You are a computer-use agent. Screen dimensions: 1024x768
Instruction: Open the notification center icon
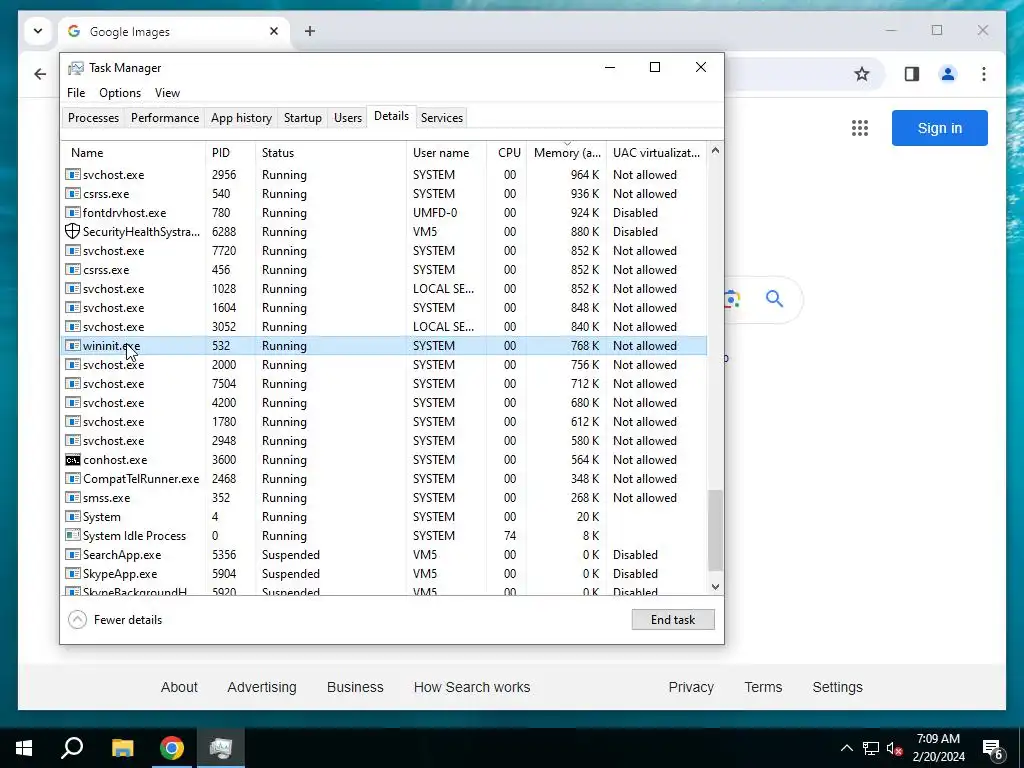click(x=993, y=748)
